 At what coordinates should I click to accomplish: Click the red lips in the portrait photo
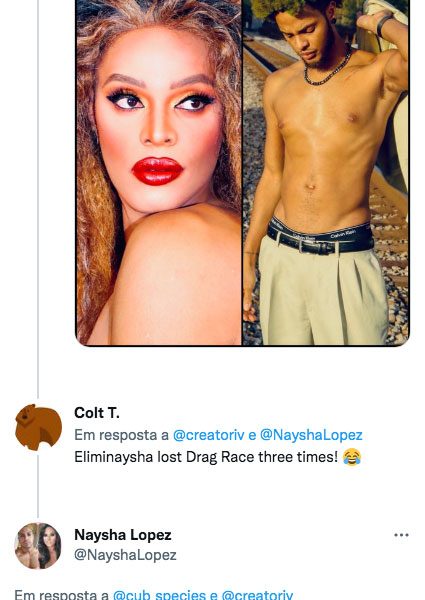157,171
